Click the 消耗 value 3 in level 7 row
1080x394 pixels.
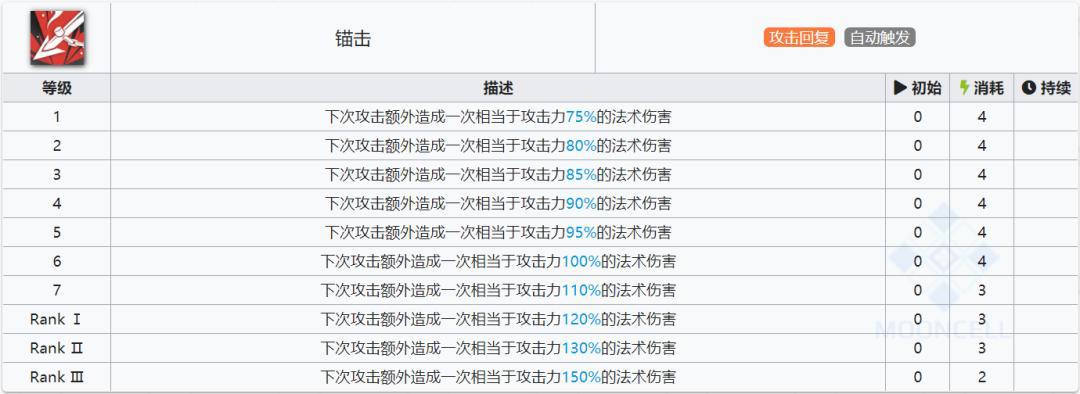[x=982, y=291]
